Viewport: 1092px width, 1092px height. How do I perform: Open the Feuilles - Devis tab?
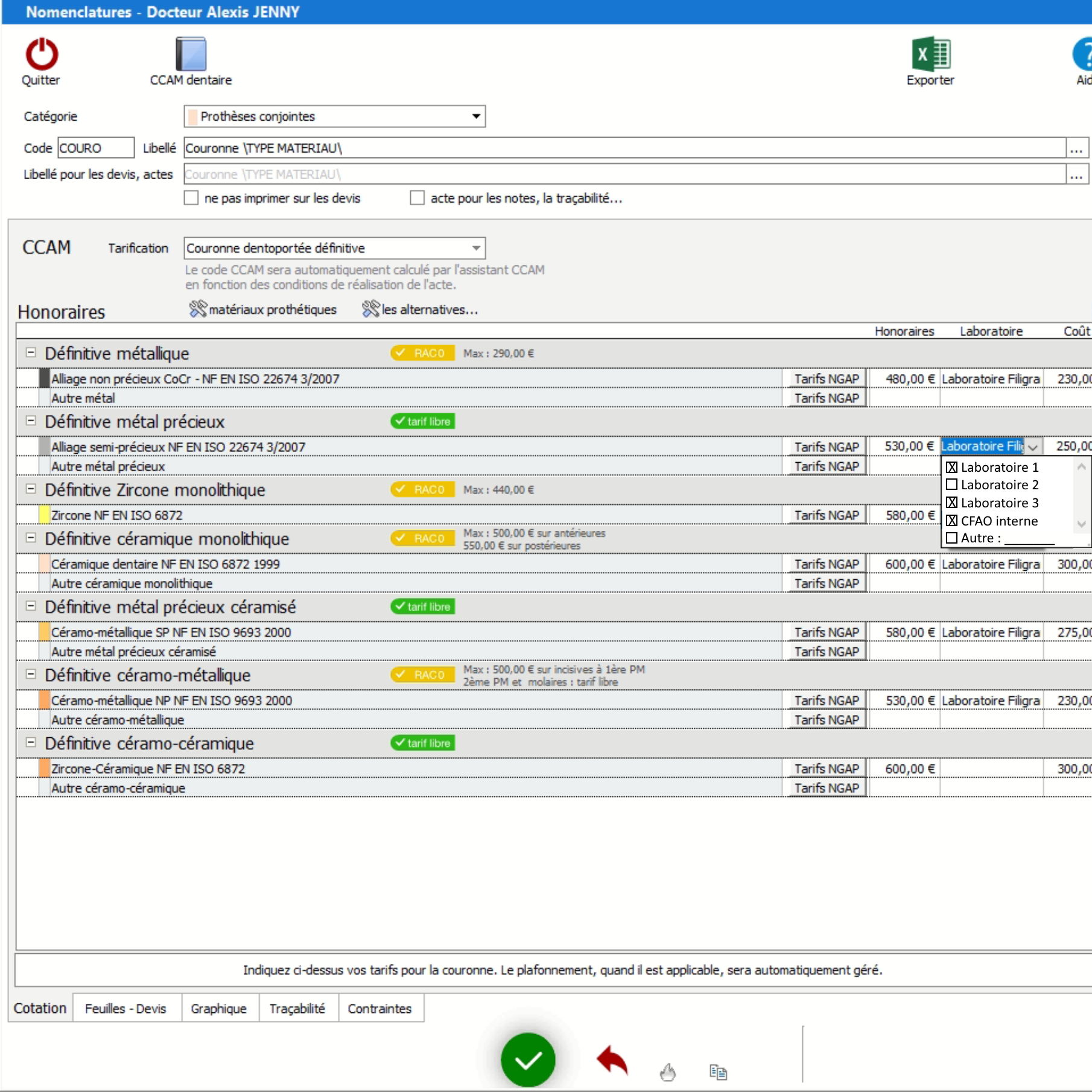[x=125, y=1009]
